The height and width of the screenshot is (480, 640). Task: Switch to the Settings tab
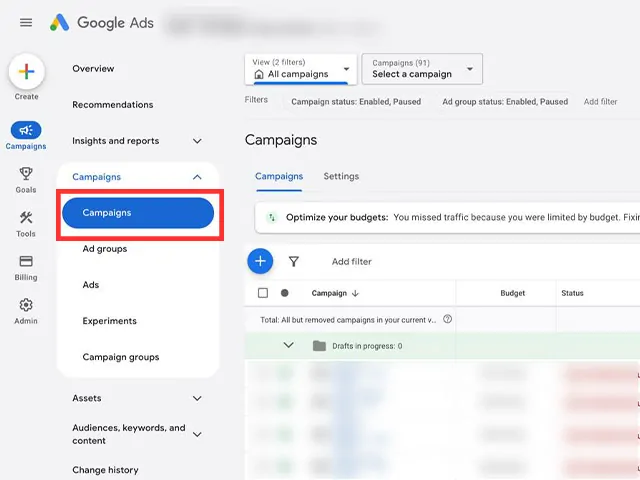pos(341,176)
